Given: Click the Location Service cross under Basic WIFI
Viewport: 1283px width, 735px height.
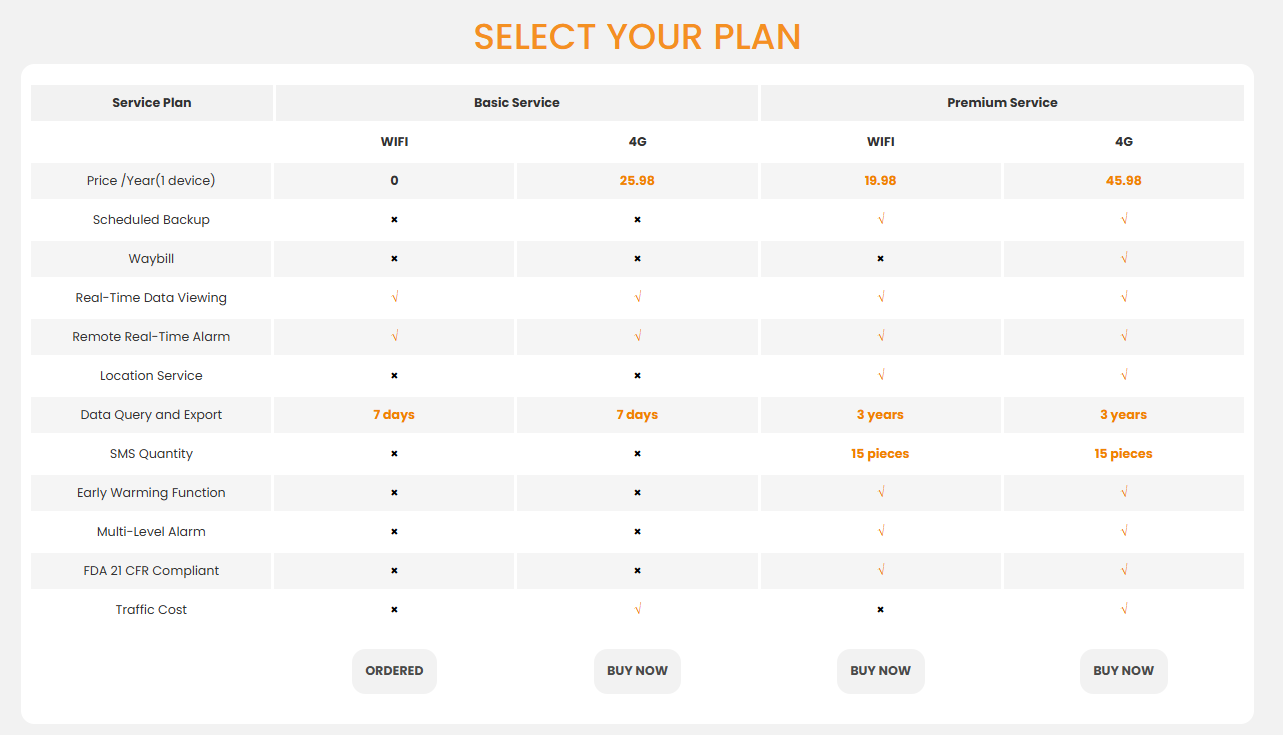Looking at the screenshot, I should coord(394,375).
